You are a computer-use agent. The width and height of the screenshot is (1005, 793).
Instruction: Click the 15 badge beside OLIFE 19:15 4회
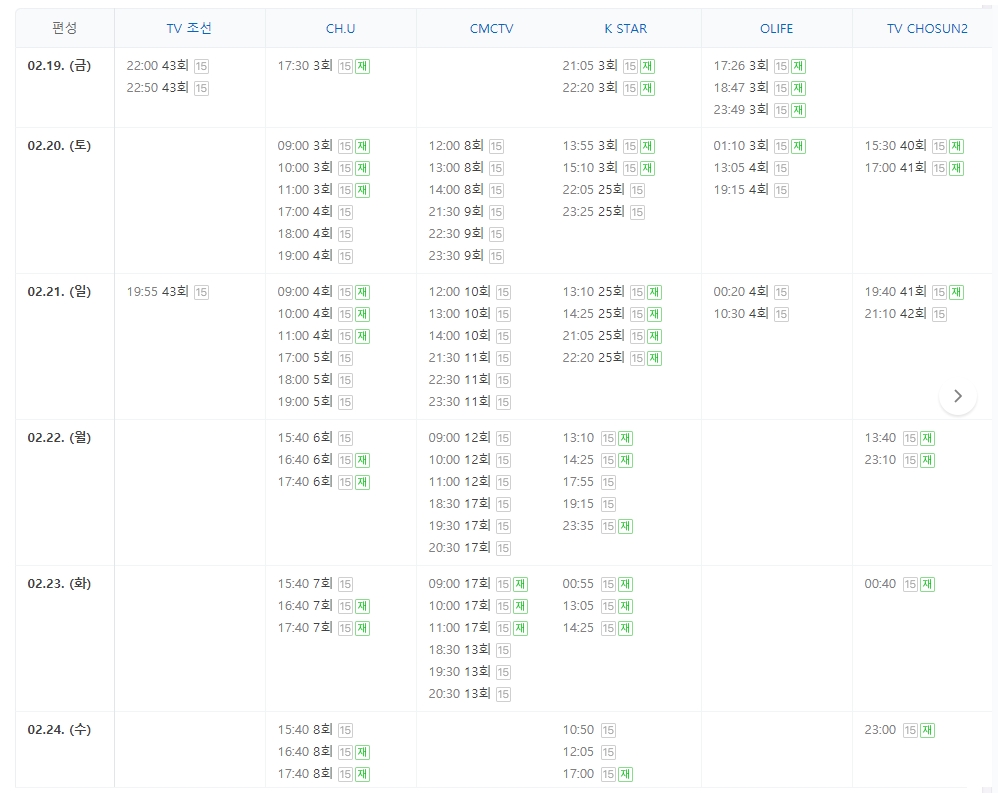[781, 190]
